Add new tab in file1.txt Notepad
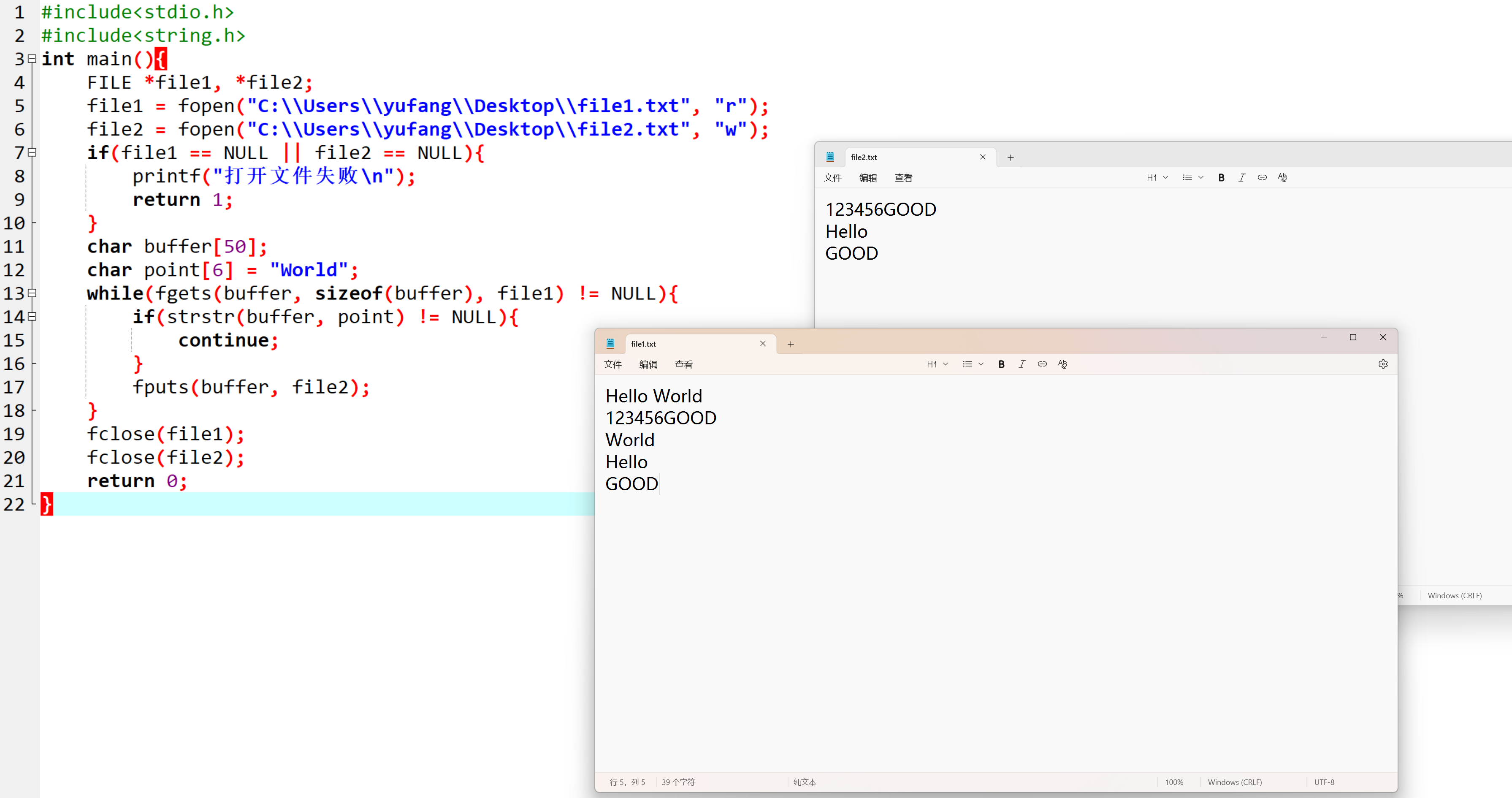 pyautogui.click(x=791, y=344)
